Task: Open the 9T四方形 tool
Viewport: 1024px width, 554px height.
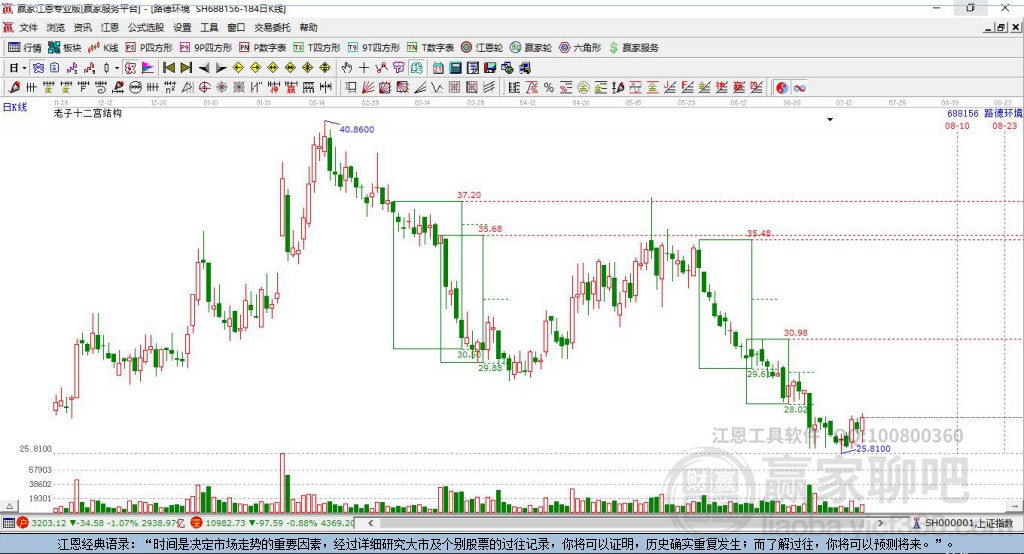Action: point(374,48)
